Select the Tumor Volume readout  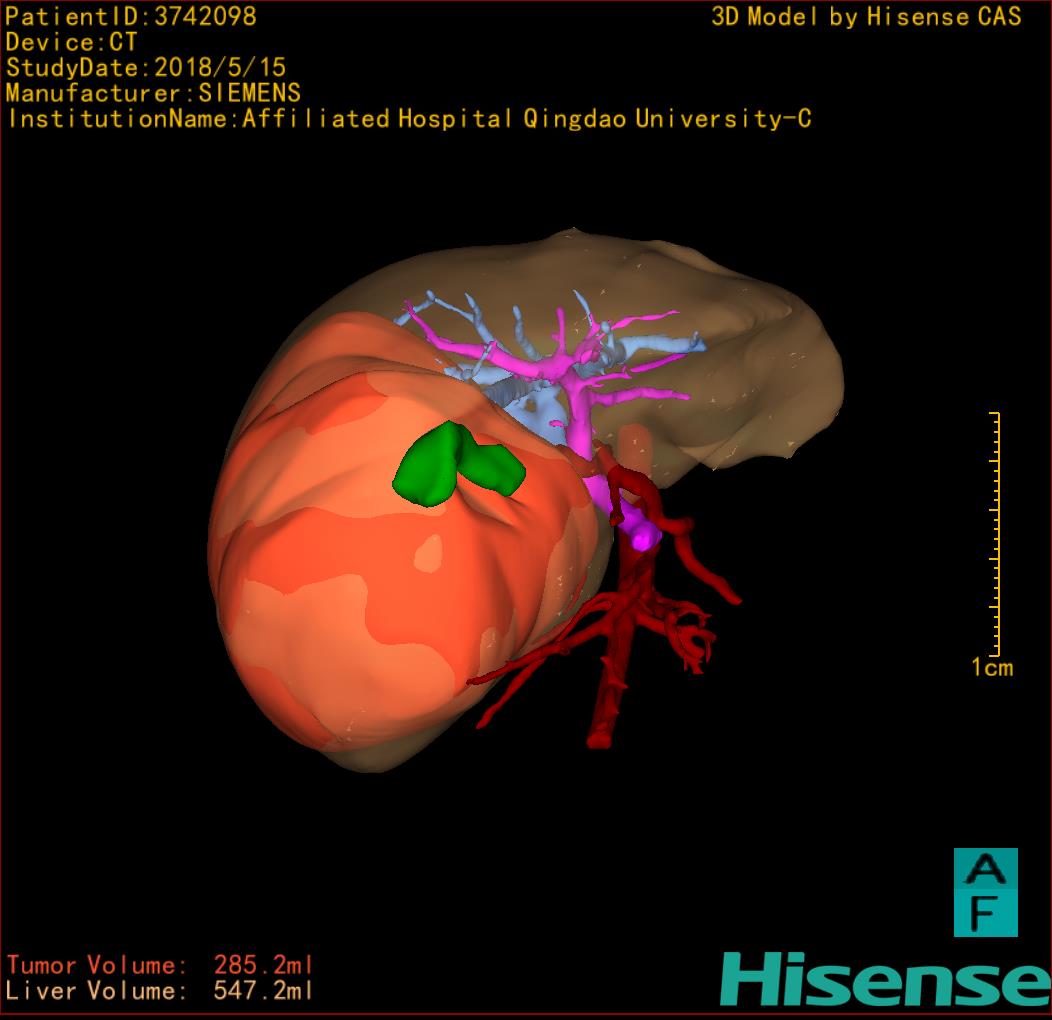point(160,965)
